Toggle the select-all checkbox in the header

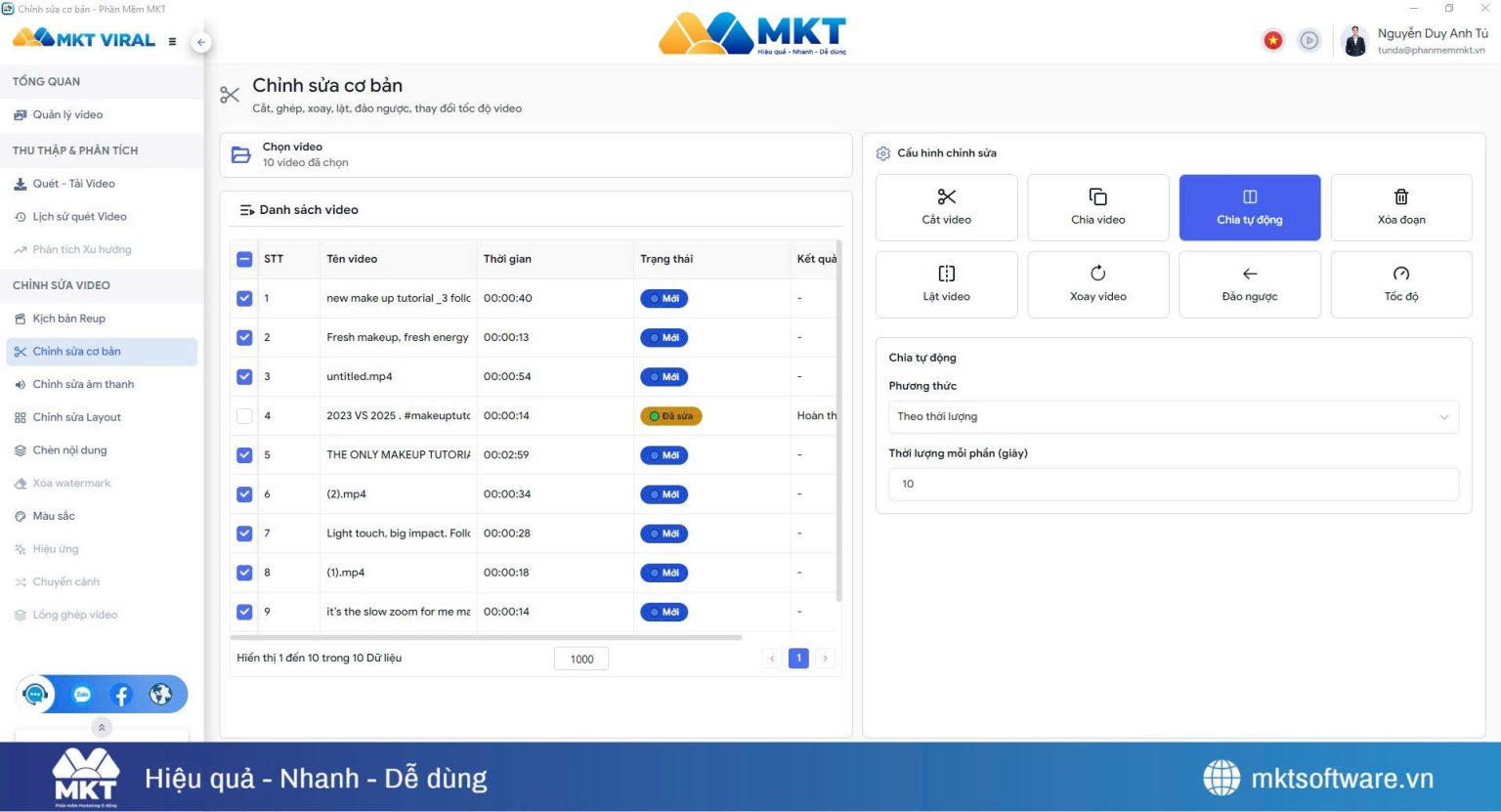[243, 258]
